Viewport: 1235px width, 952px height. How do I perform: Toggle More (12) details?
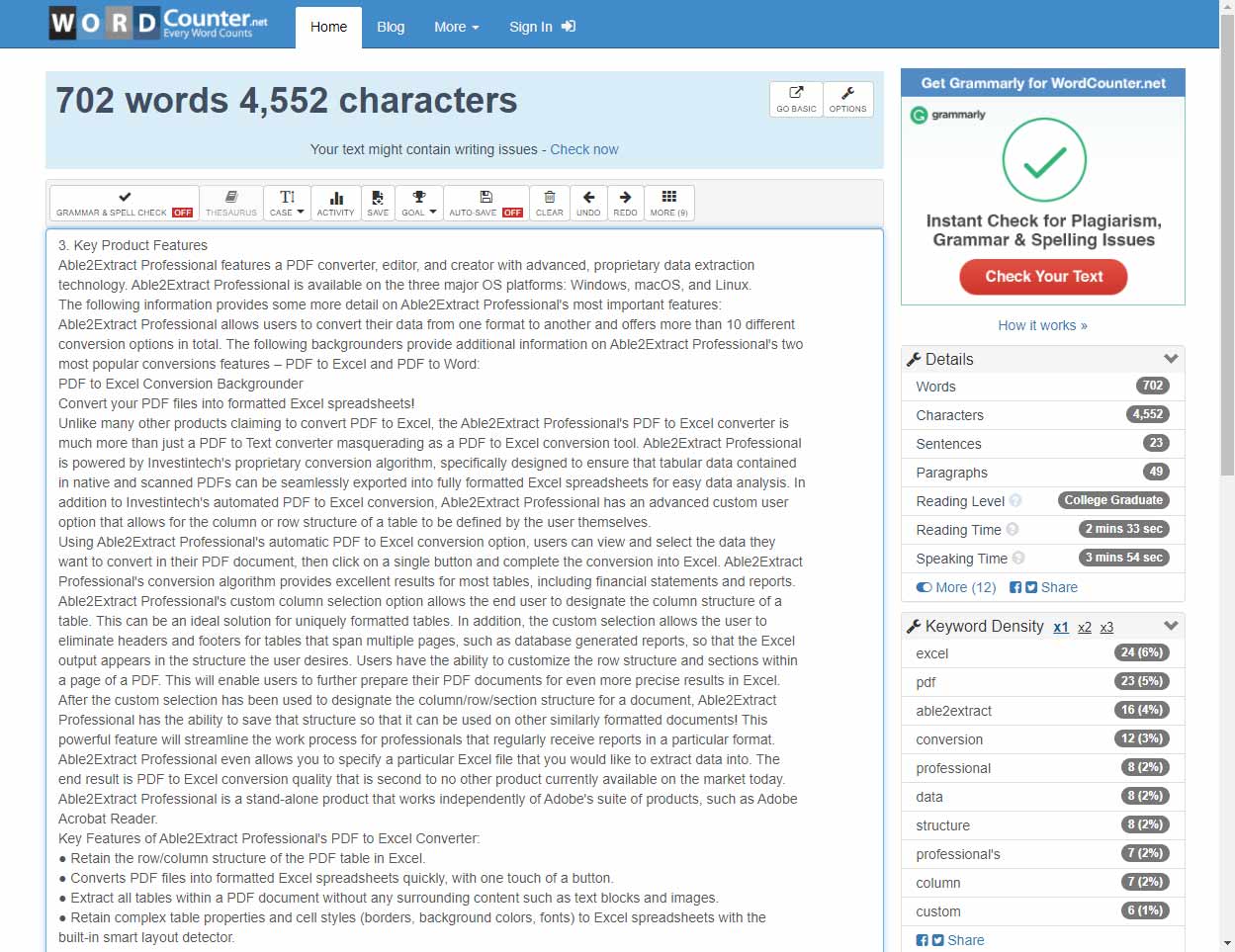[956, 587]
